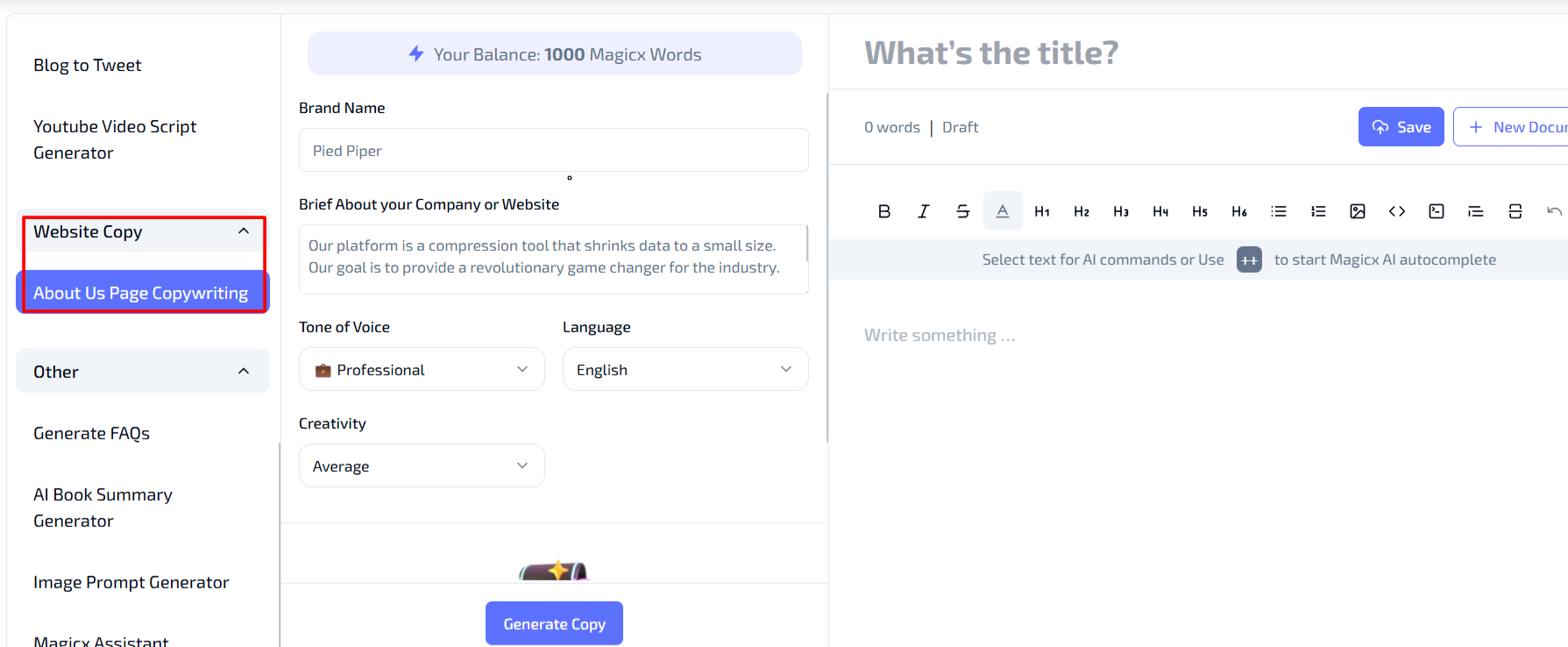Open the Language dropdown showing English

tap(685, 369)
